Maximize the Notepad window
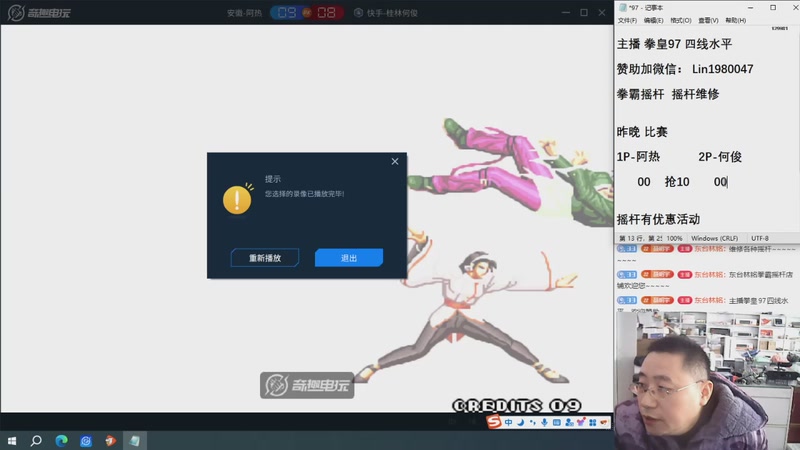 coord(773,8)
